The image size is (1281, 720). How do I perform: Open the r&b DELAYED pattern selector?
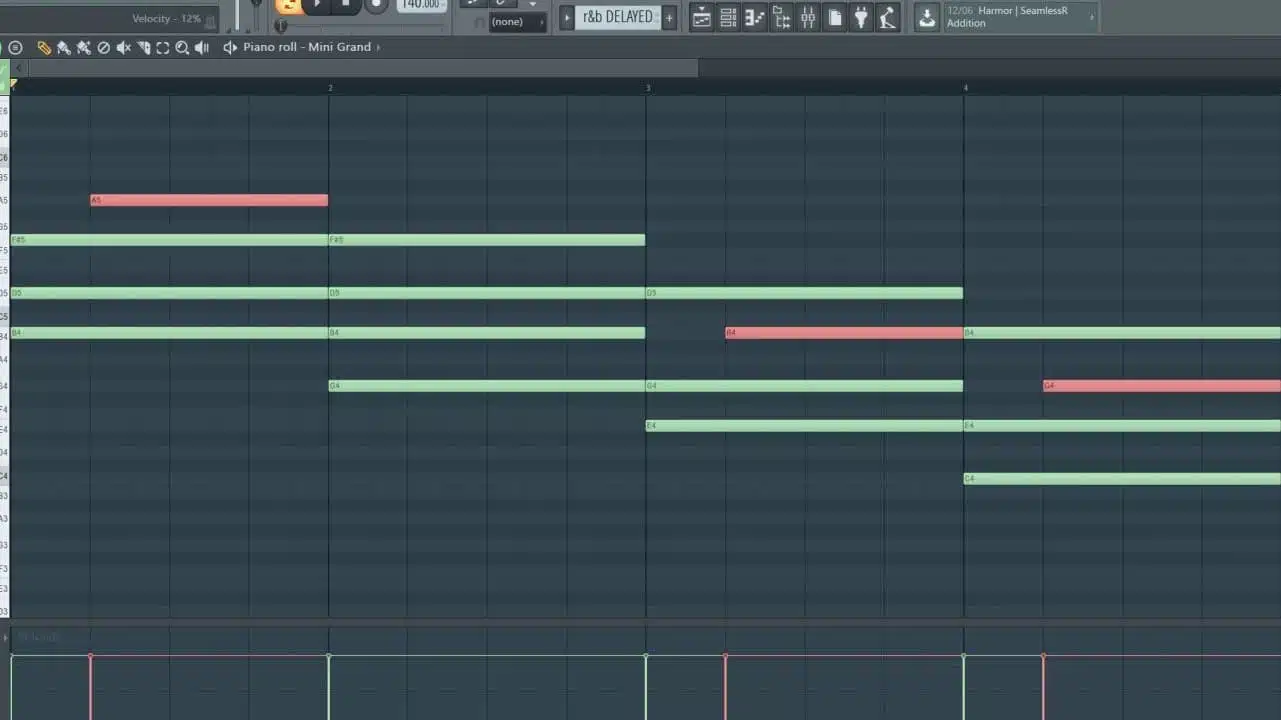[x=617, y=17]
